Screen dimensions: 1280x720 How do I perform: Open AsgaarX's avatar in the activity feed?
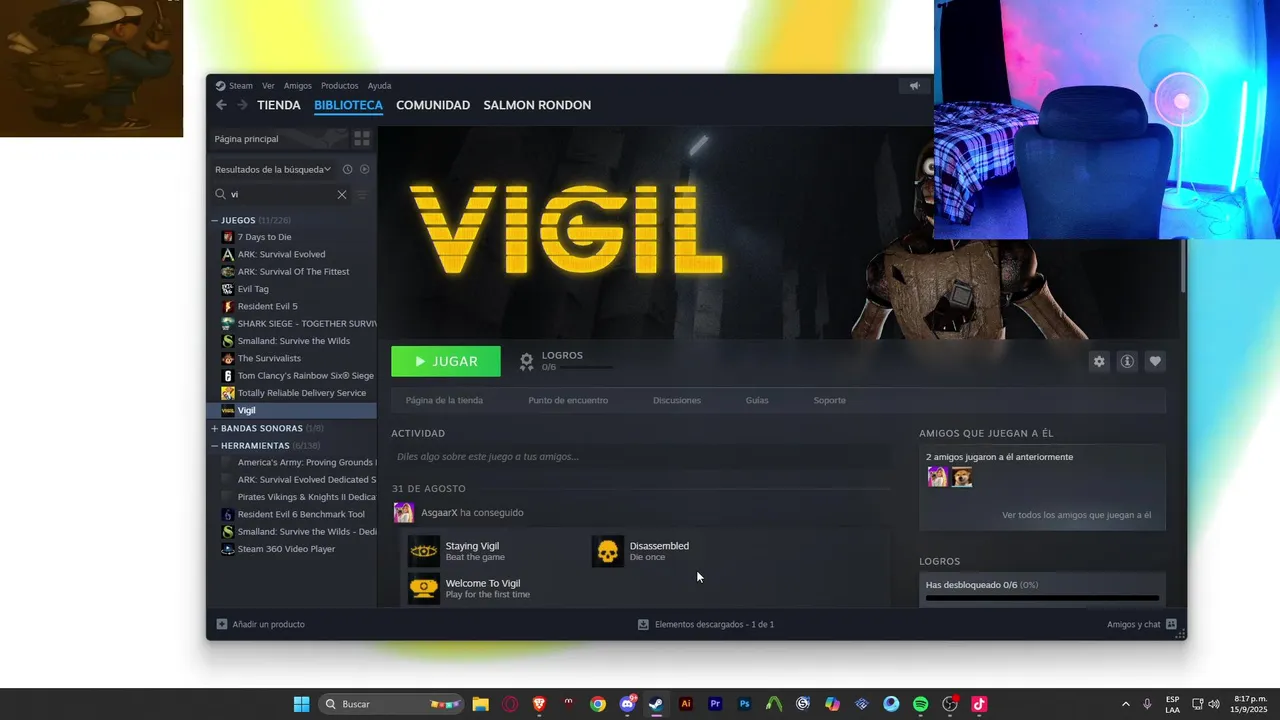(404, 513)
